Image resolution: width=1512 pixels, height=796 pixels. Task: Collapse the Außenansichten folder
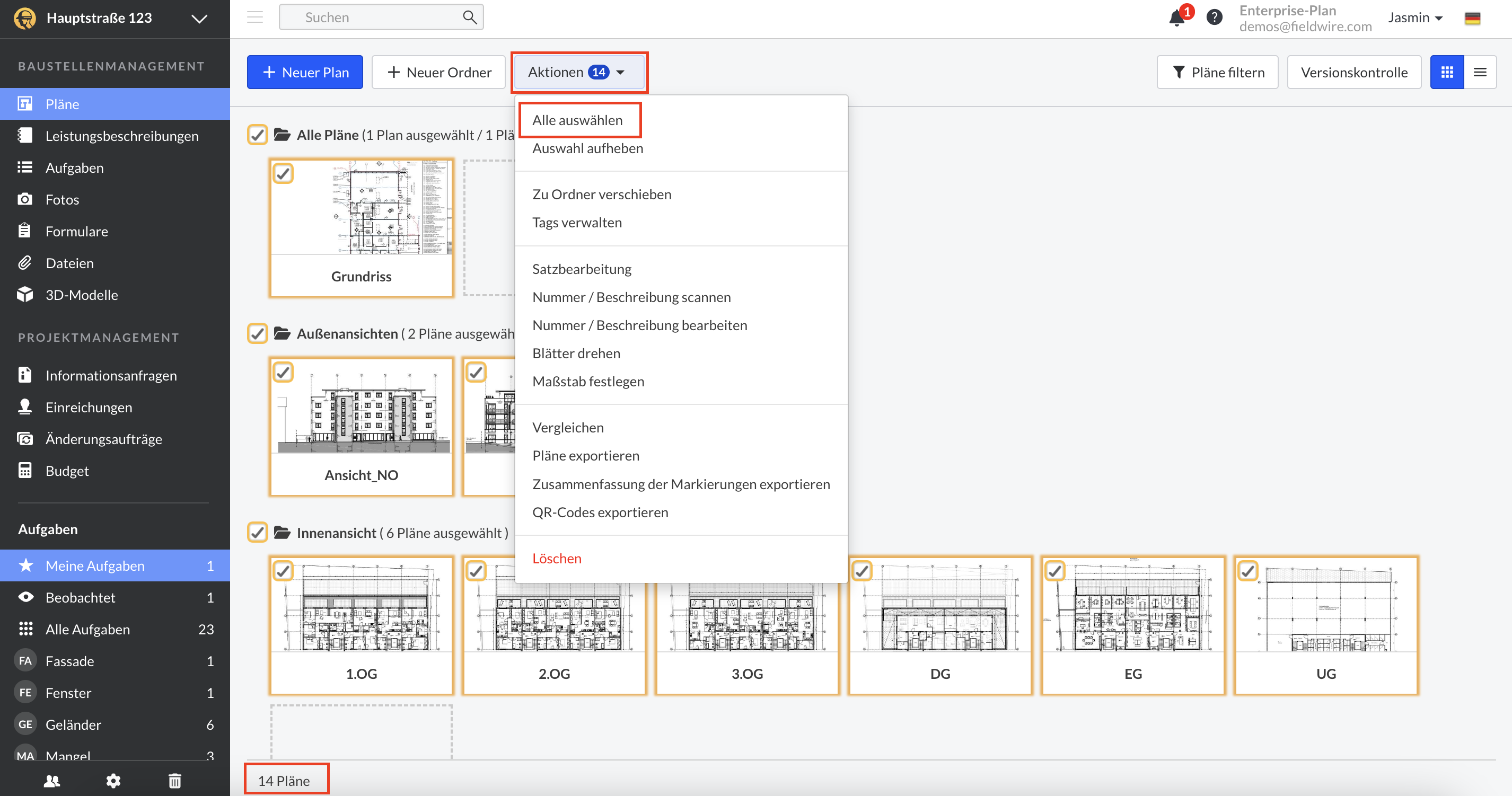point(283,334)
